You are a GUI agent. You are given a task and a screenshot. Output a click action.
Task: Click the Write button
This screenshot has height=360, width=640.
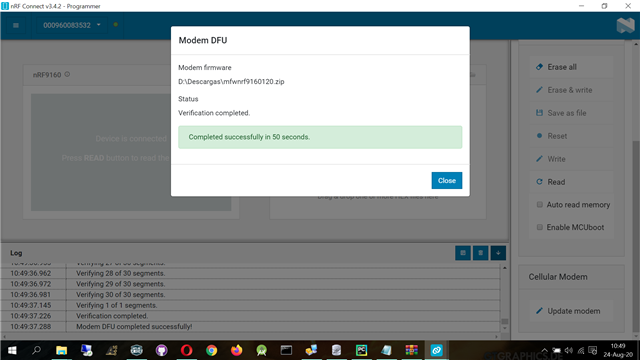tap(571, 159)
